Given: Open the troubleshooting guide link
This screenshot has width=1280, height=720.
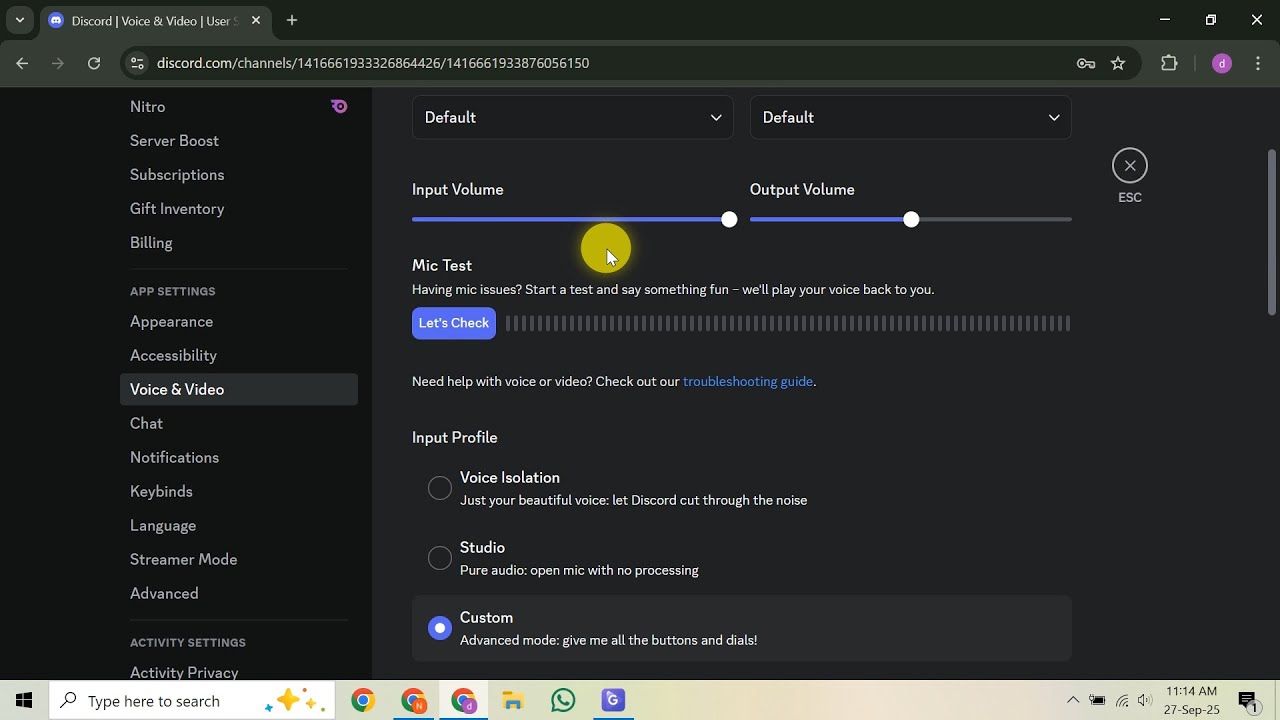Looking at the screenshot, I should click(x=748, y=381).
